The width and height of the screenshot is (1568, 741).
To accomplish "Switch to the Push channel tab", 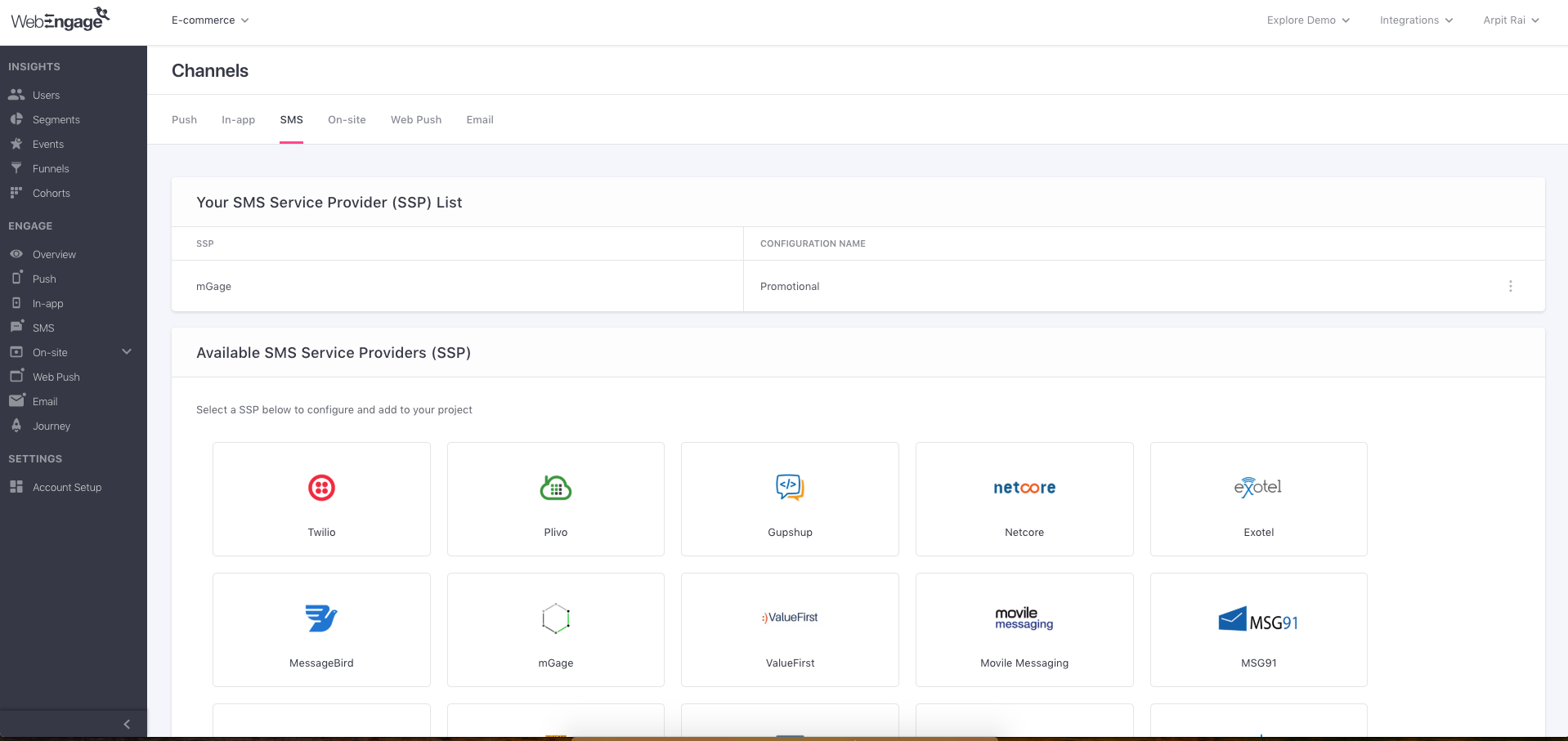I will point(184,120).
